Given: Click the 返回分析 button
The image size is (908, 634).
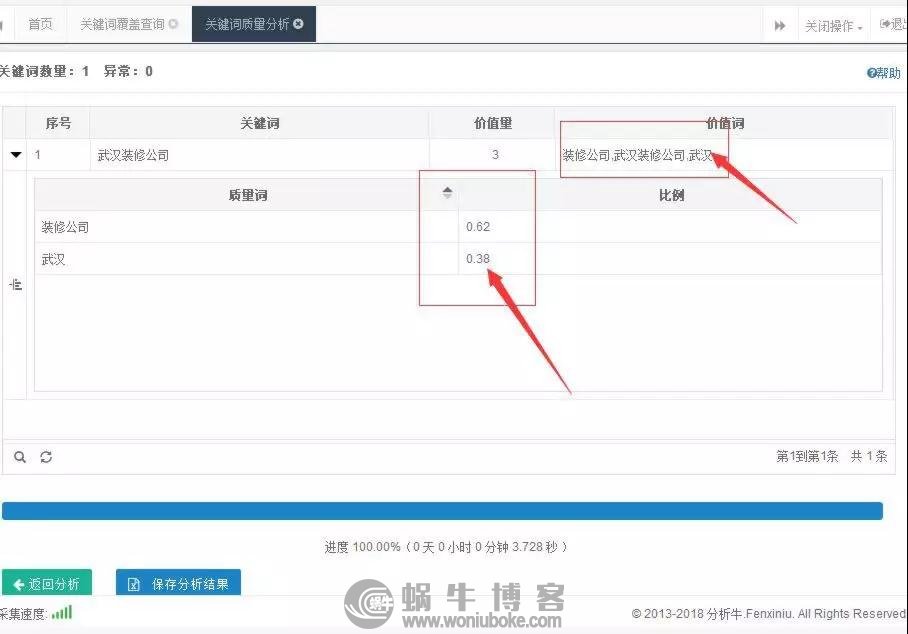Looking at the screenshot, I should coord(46,583).
